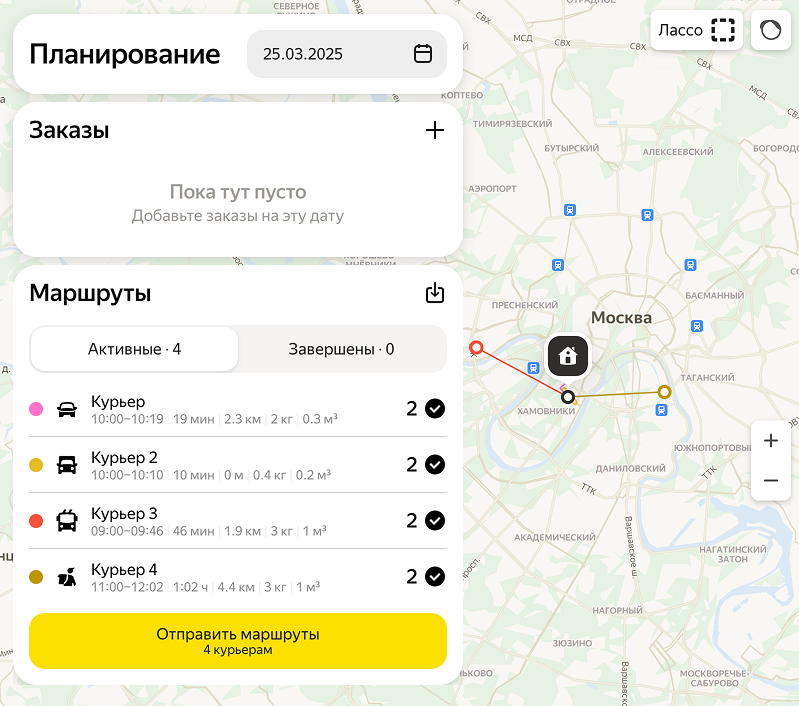Switch to the Завершены tab
Screen dimensions: 799x706
tap(341, 349)
